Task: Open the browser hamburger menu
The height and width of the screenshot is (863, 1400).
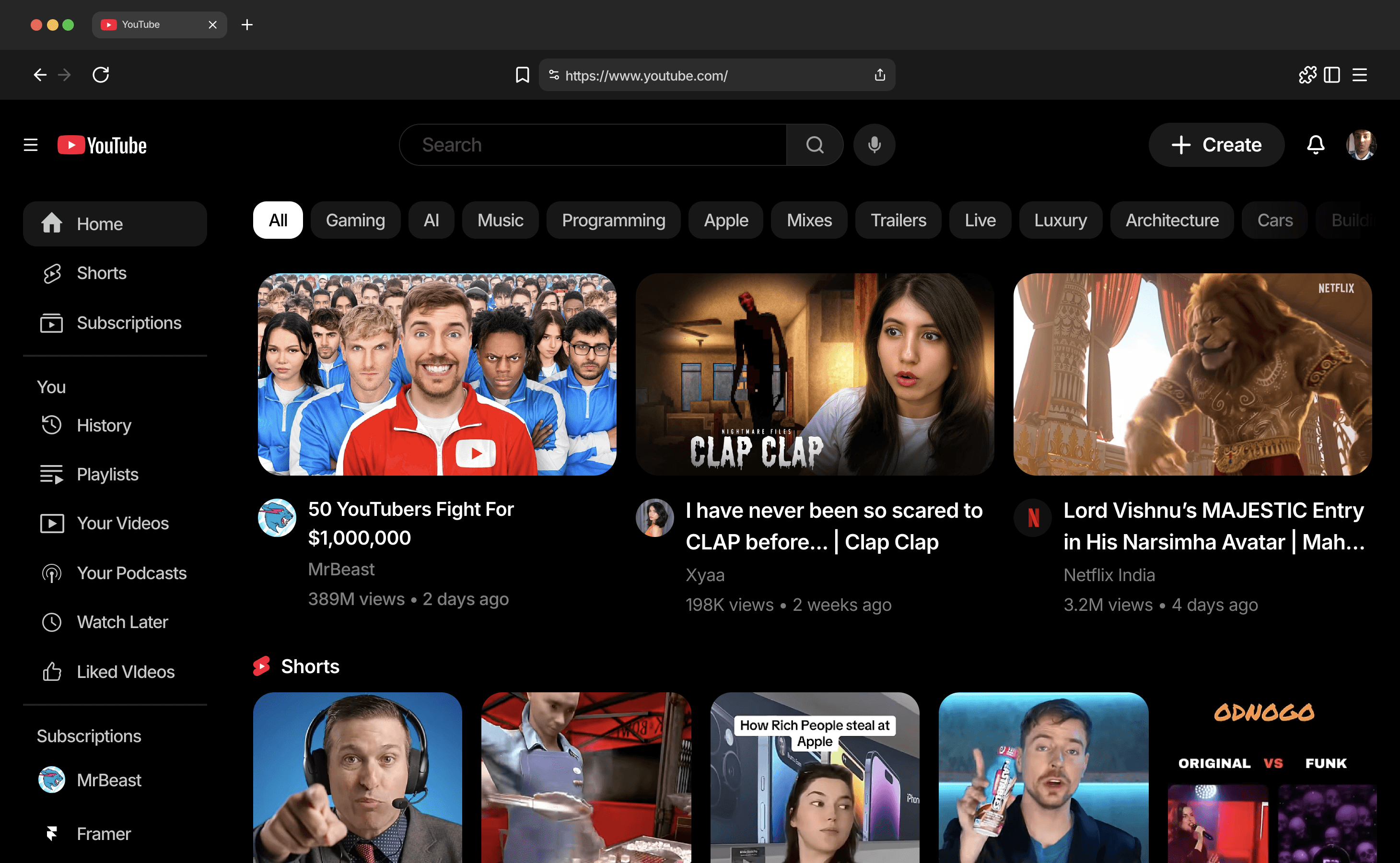Action: pyautogui.click(x=1359, y=75)
